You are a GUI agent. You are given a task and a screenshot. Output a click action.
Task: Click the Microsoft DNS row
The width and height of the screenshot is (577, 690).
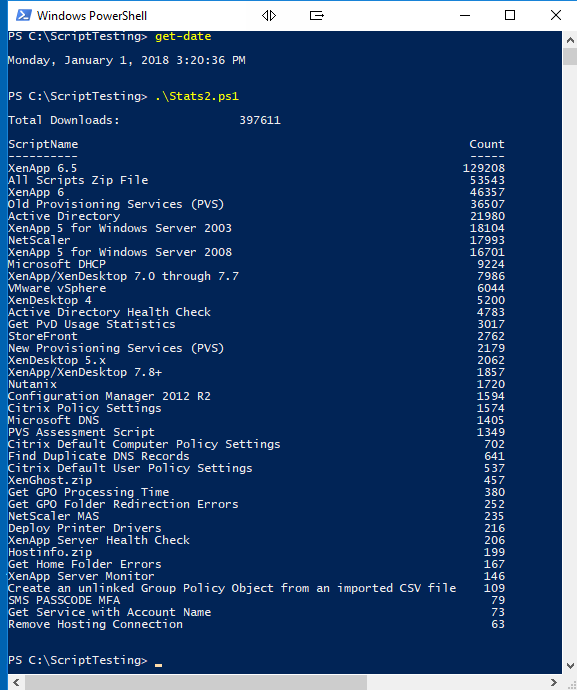tap(256, 420)
